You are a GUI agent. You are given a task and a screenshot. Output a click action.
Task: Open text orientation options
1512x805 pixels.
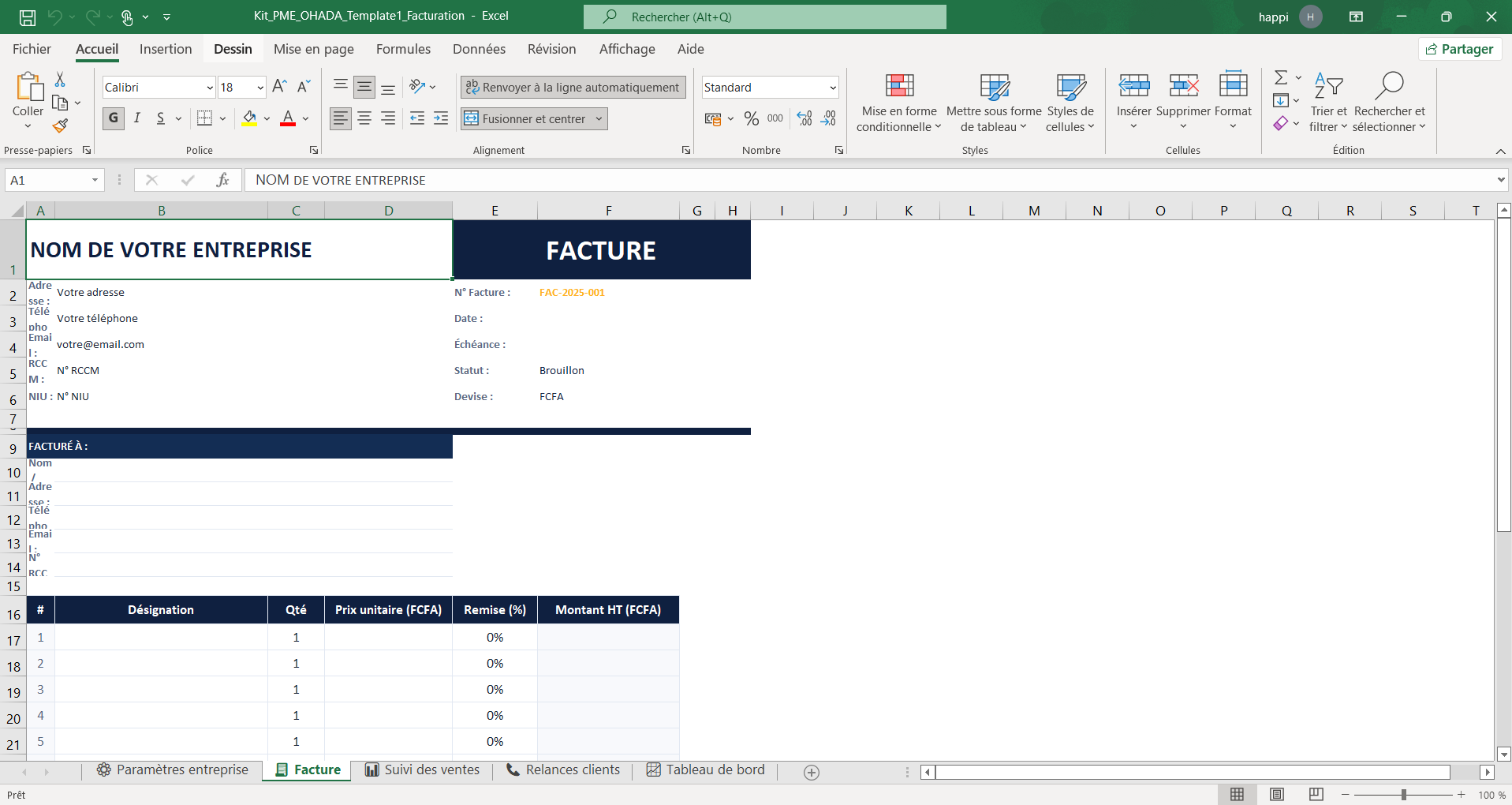click(x=423, y=87)
